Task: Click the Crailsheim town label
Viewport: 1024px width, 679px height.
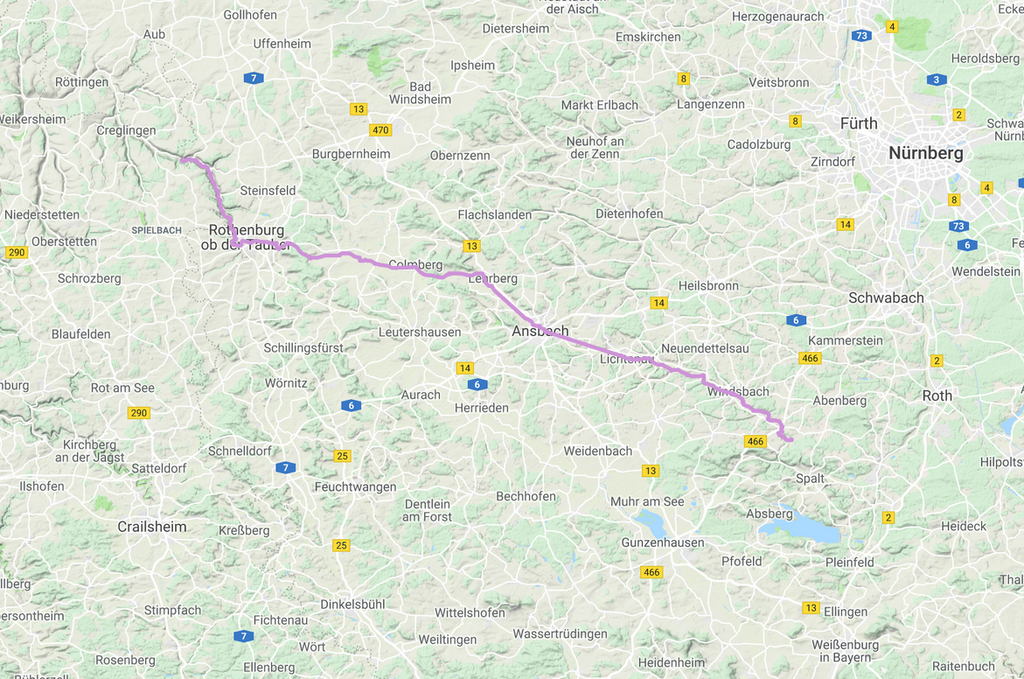Action: tap(152, 527)
